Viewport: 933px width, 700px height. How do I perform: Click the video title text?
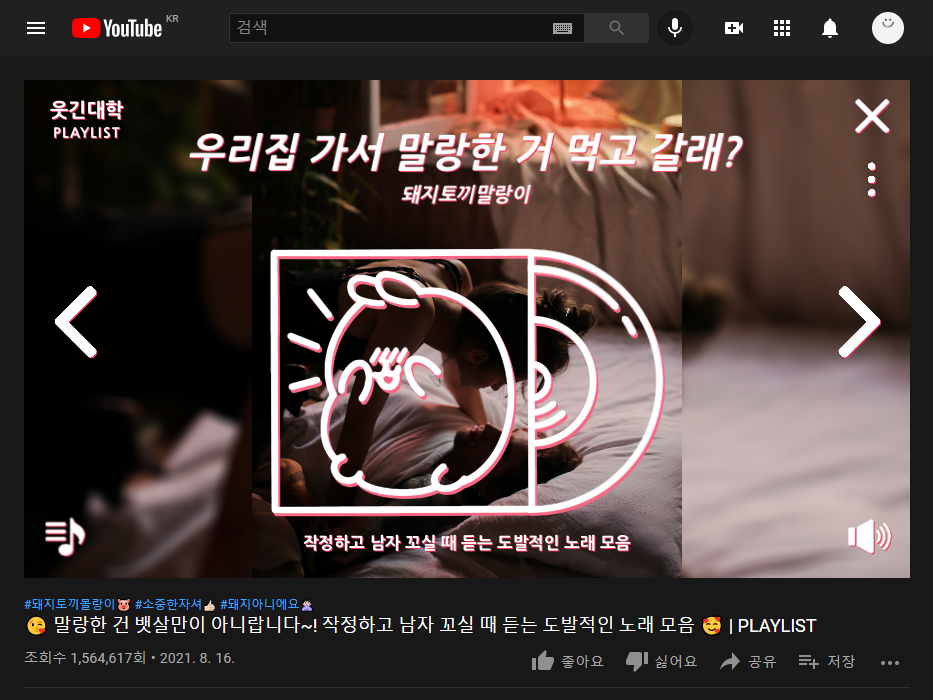pos(421,625)
